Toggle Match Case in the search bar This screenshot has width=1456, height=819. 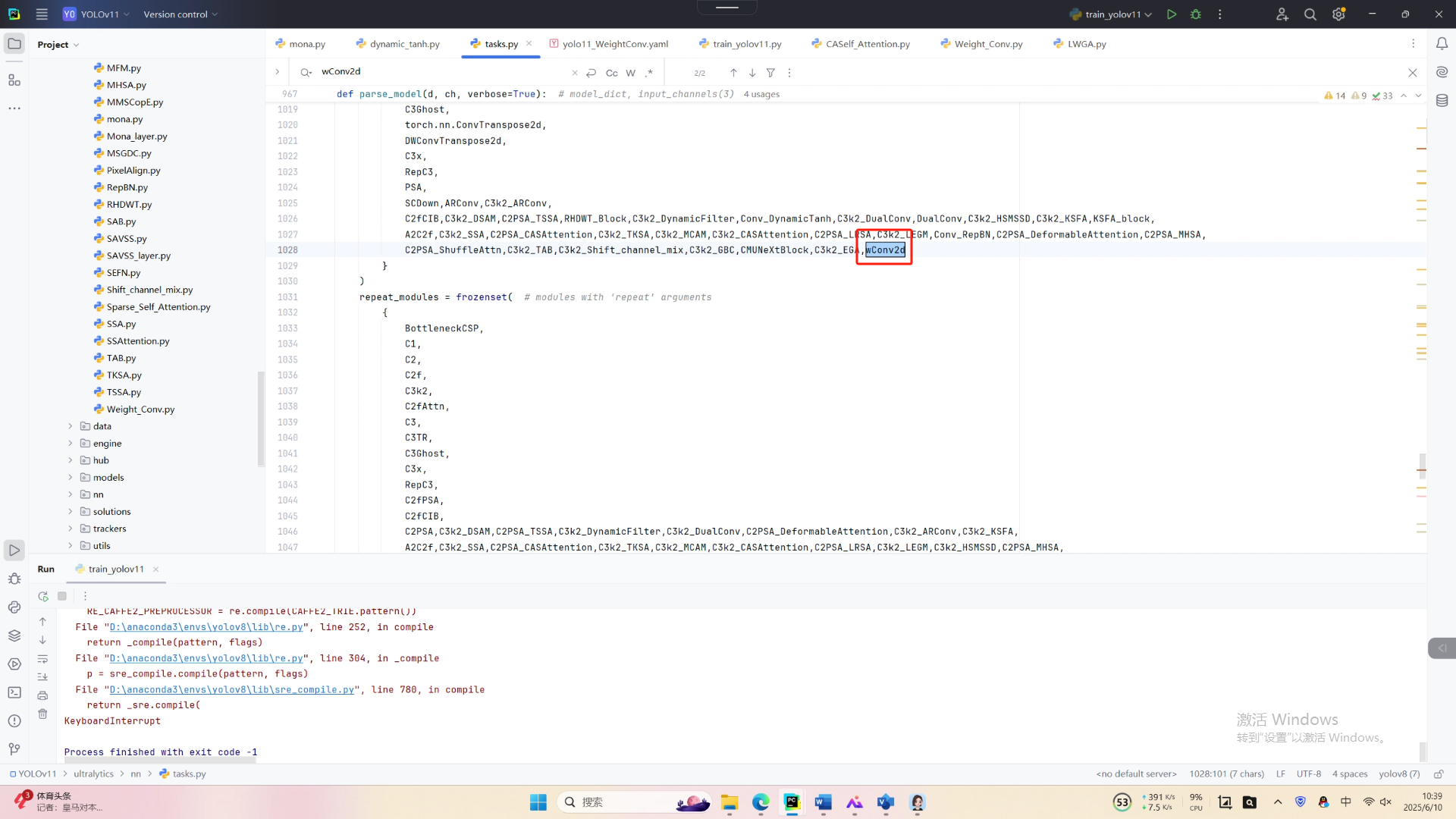[x=611, y=73]
